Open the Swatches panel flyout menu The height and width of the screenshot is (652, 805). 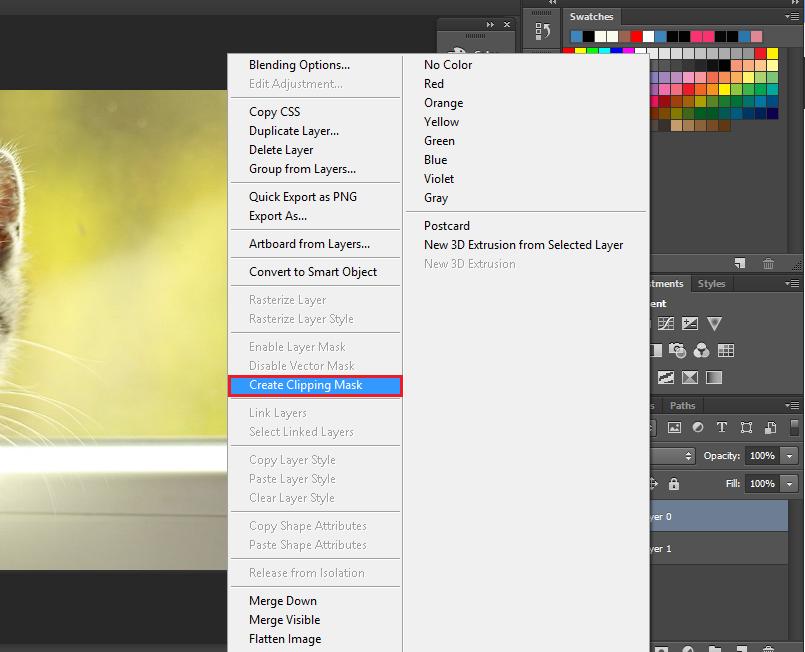tap(795, 17)
